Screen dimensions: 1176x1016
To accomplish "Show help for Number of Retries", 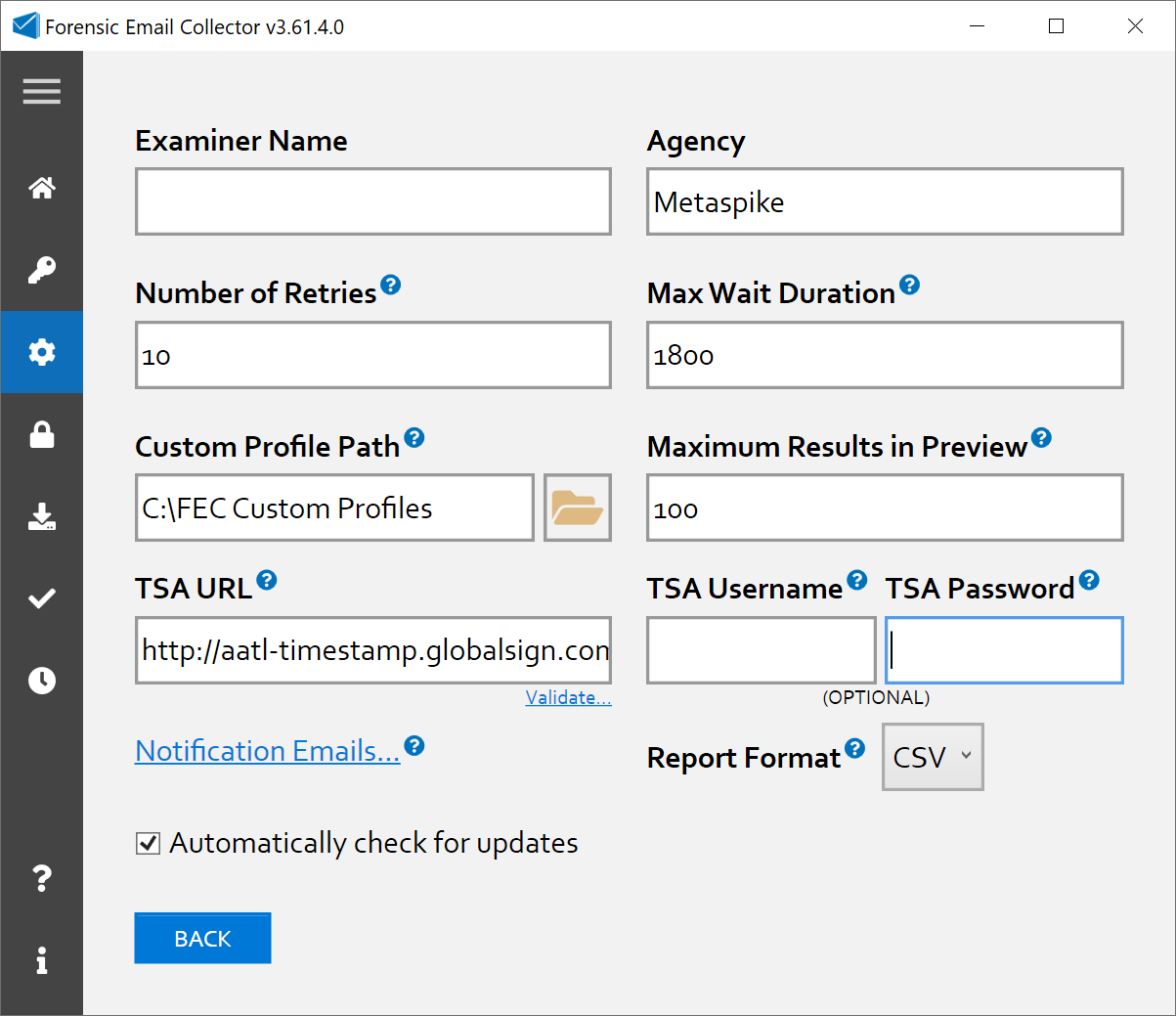I will coord(390,285).
